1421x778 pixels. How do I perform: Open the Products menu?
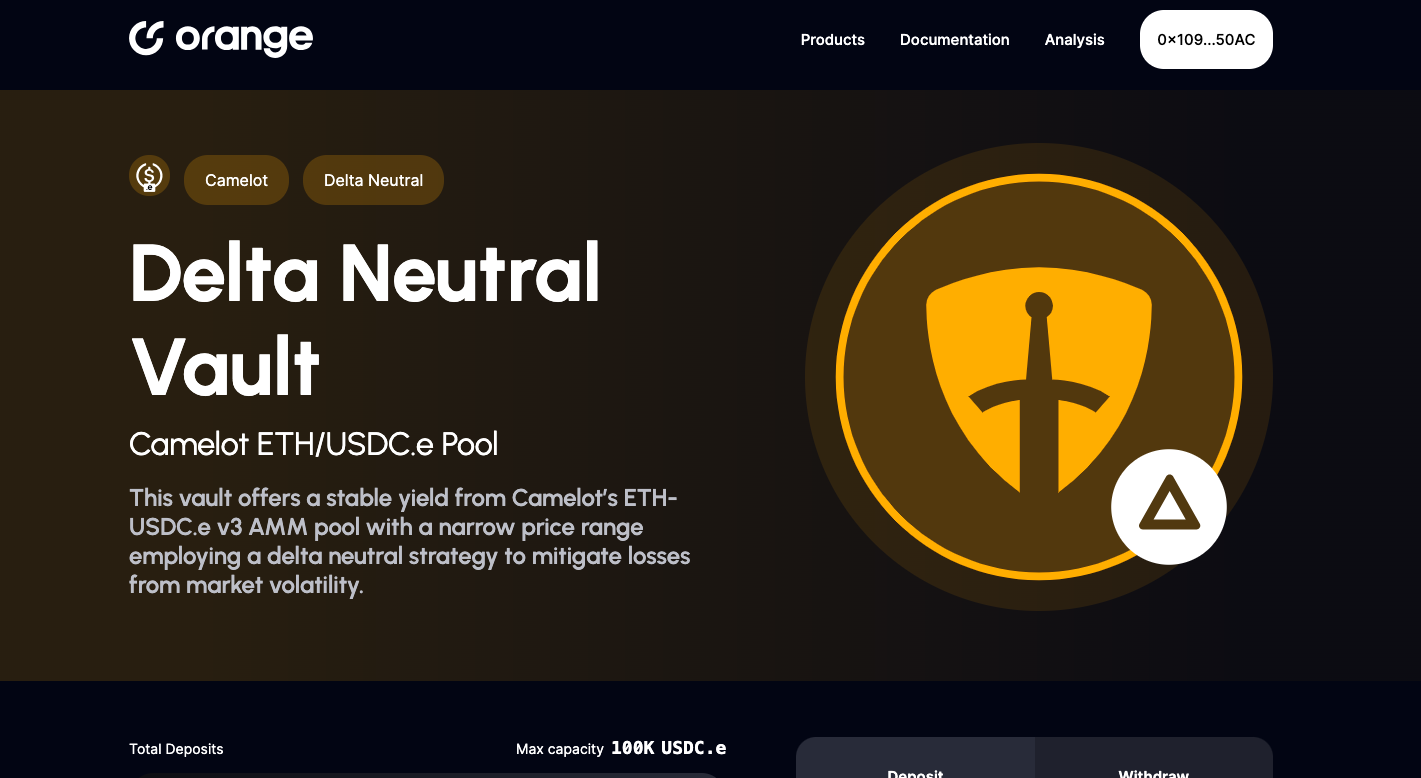[833, 40]
